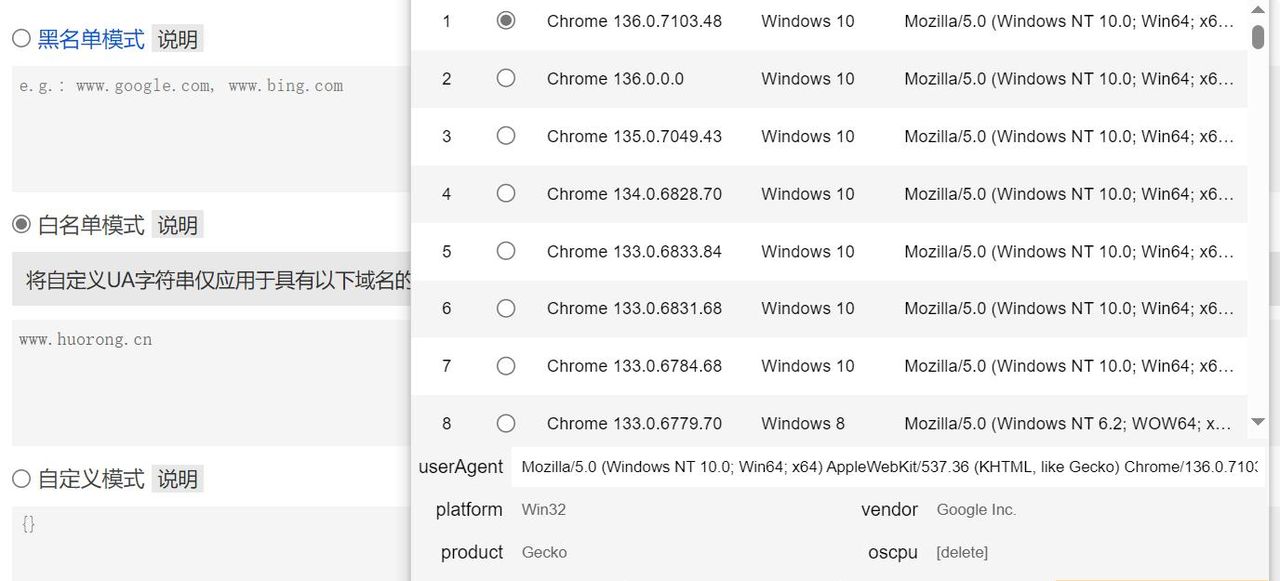Pick the Chrome 133.0.6833.84 entry radio
The height and width of the screenshot is (581, 1280).
pyautogui.click(x=506, y=251)
